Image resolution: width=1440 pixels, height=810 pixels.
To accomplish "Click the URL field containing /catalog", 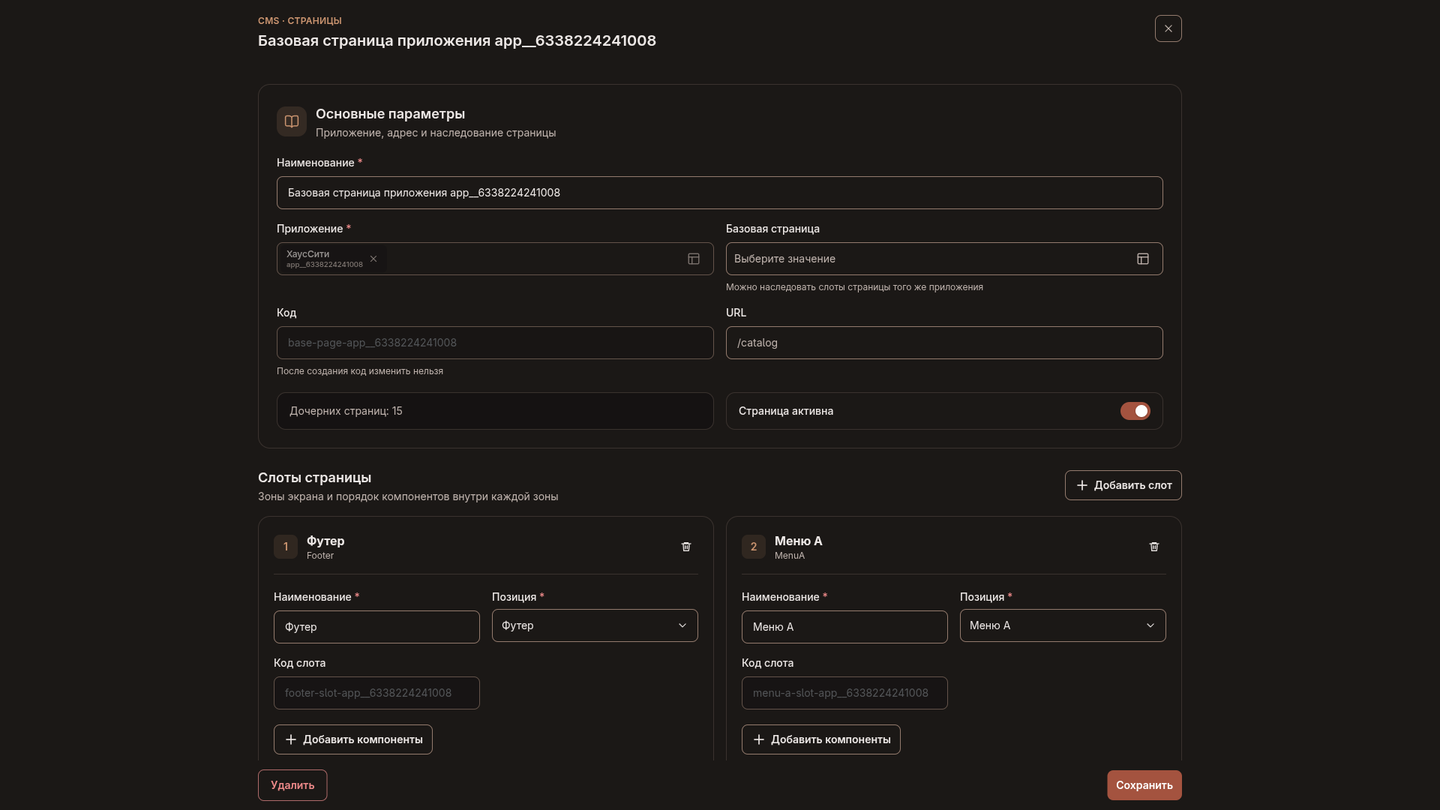I will (x=944, y=343).
